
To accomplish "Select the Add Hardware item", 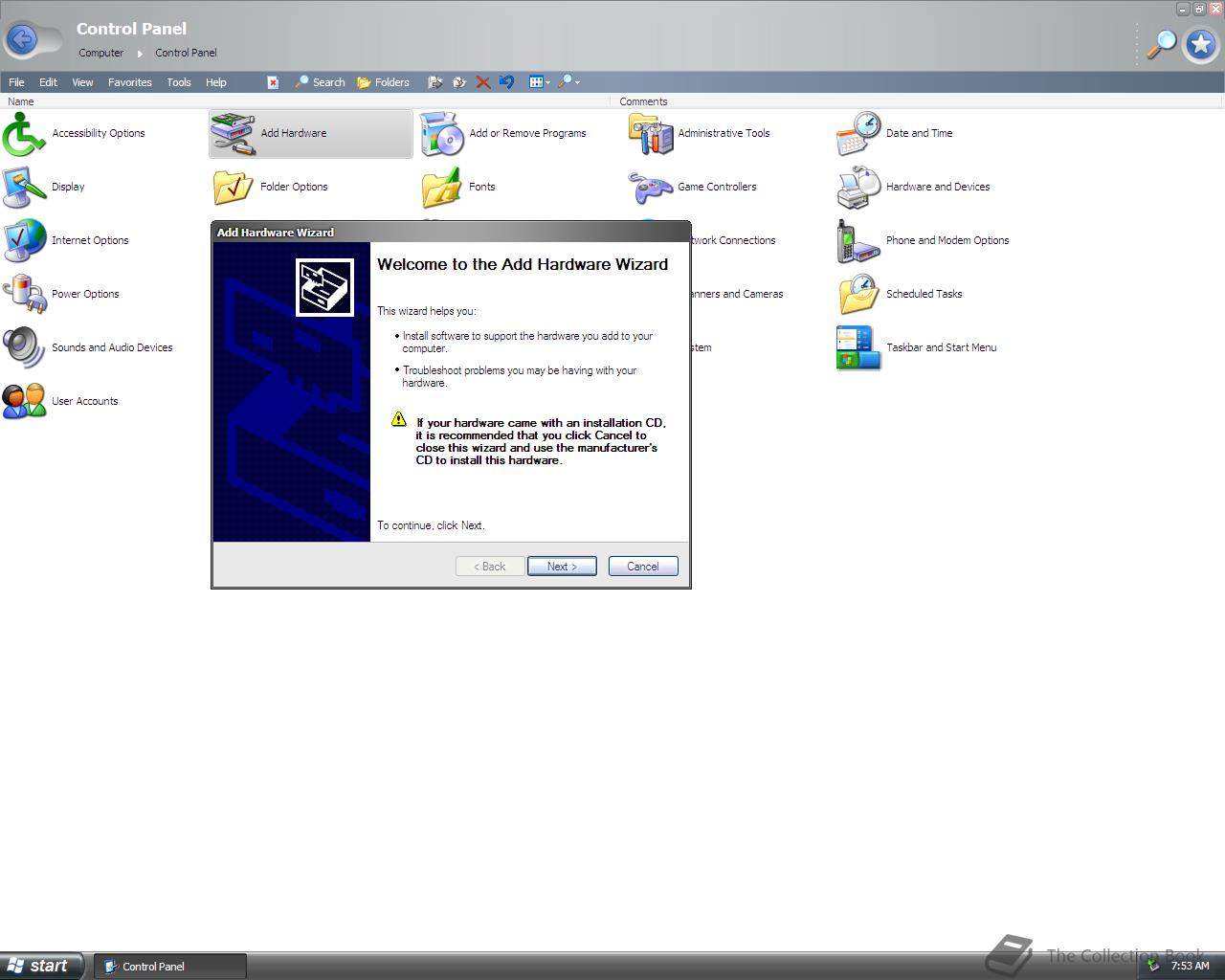I will 310,133.
